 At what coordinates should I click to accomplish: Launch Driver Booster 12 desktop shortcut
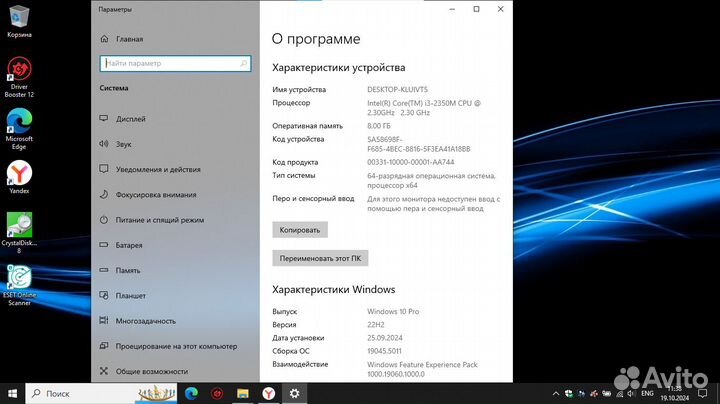(x=19, y=77)
